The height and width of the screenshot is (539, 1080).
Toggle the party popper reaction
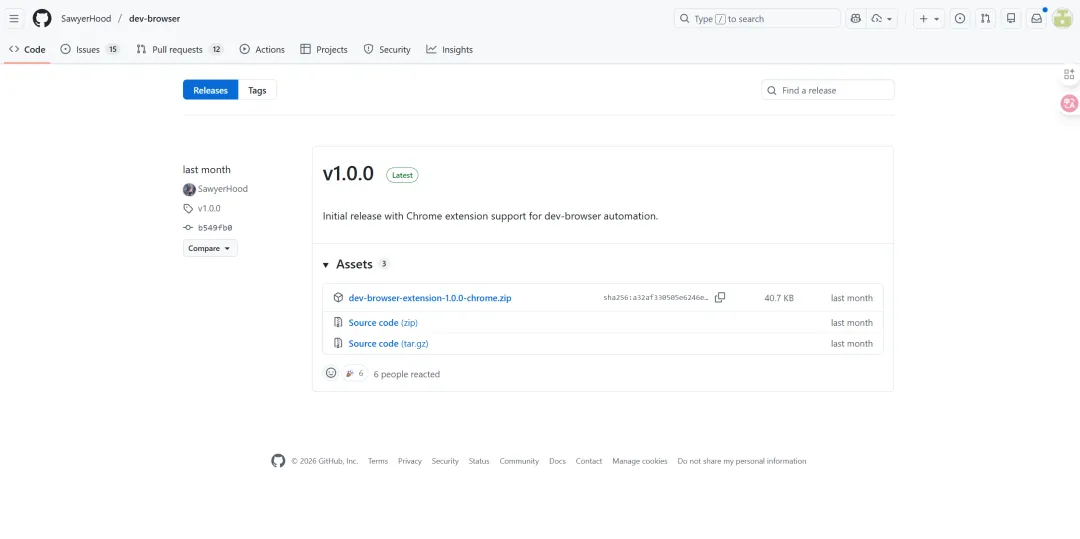[x=354, y=373]
